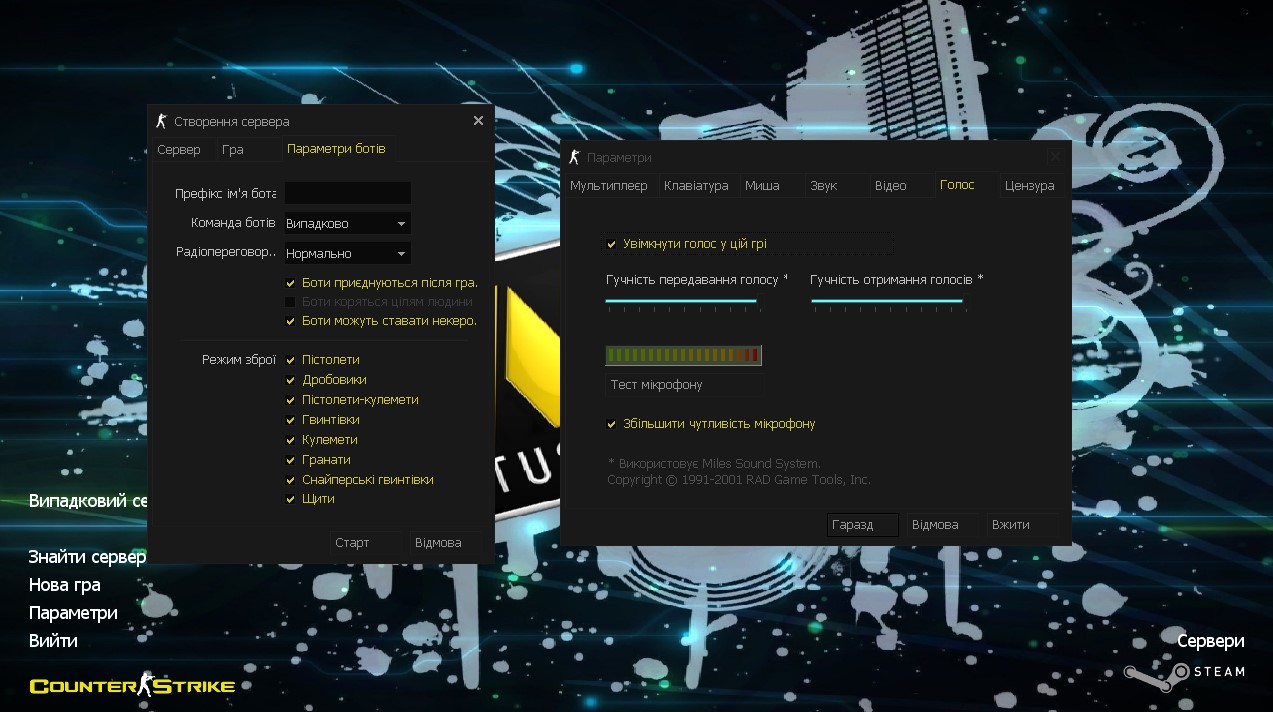Uncheck the Дробовики checkbox
Viewport: 1273px width, 712px height.
pos(291,380)
